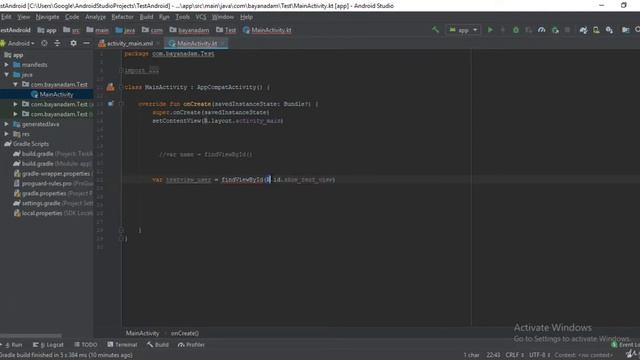Click the related XML file gutter icon beside class MainActivity
This screenshot has height=360, width=640.
tap(111, 87)
